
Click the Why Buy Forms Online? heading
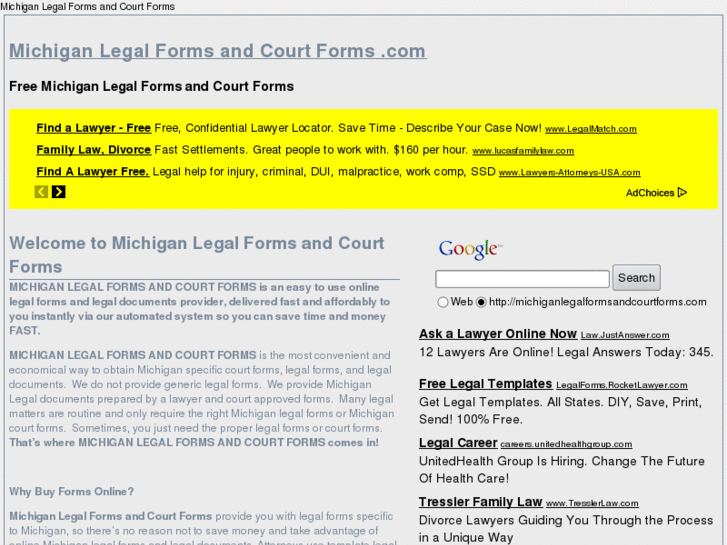71,492
